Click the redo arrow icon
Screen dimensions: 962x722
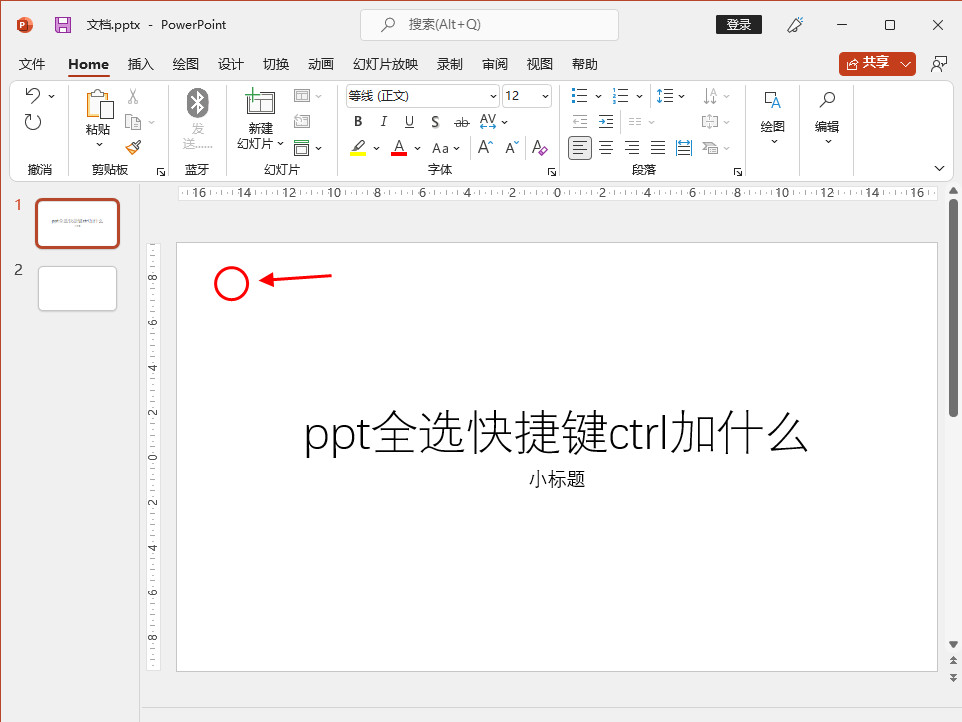(x=33, y=122)
